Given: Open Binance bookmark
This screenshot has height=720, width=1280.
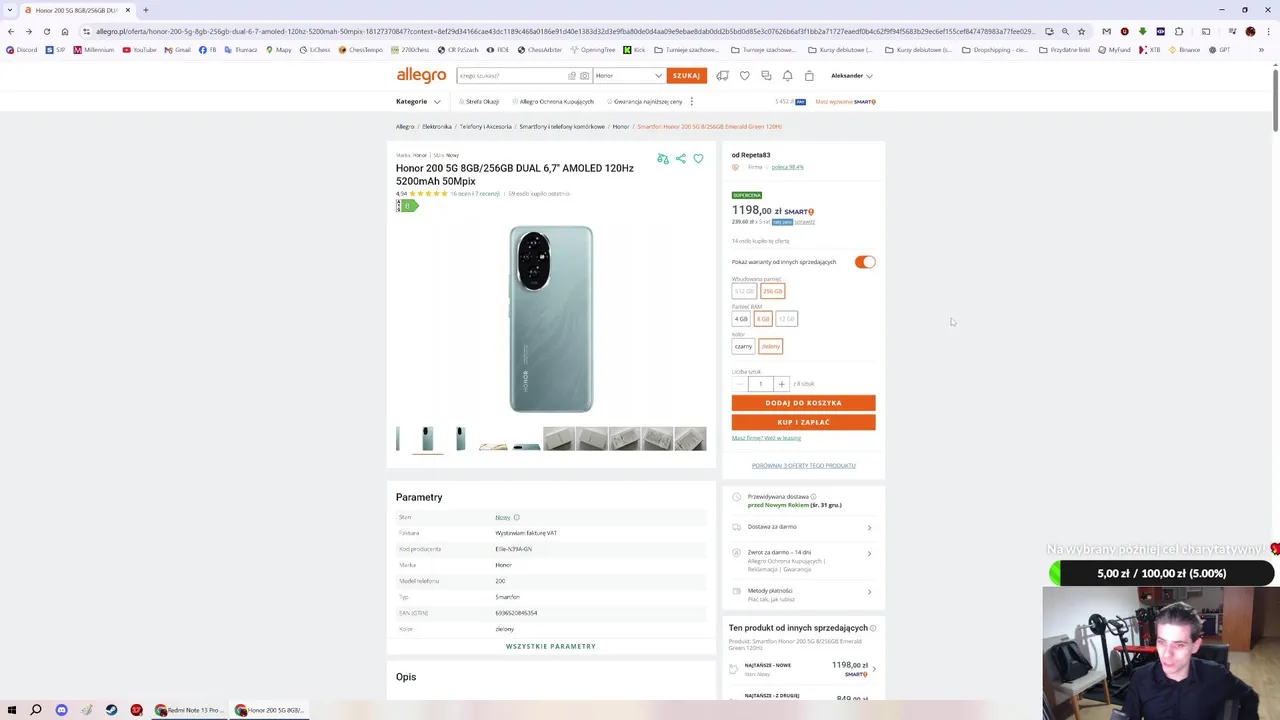Looking at the screenshot, I should point(1184,49).
